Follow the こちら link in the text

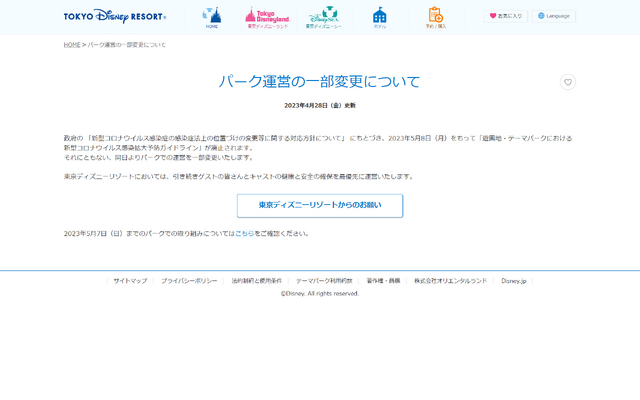coord(244,233)
